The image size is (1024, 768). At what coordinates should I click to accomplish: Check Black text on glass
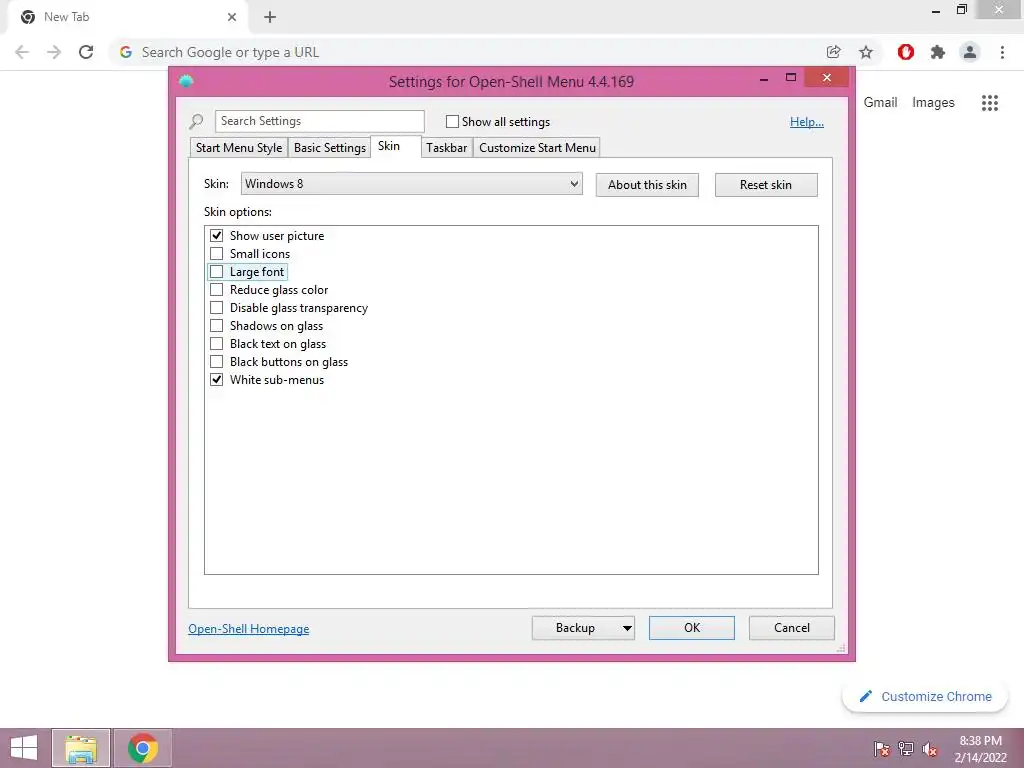pos(216,344)
